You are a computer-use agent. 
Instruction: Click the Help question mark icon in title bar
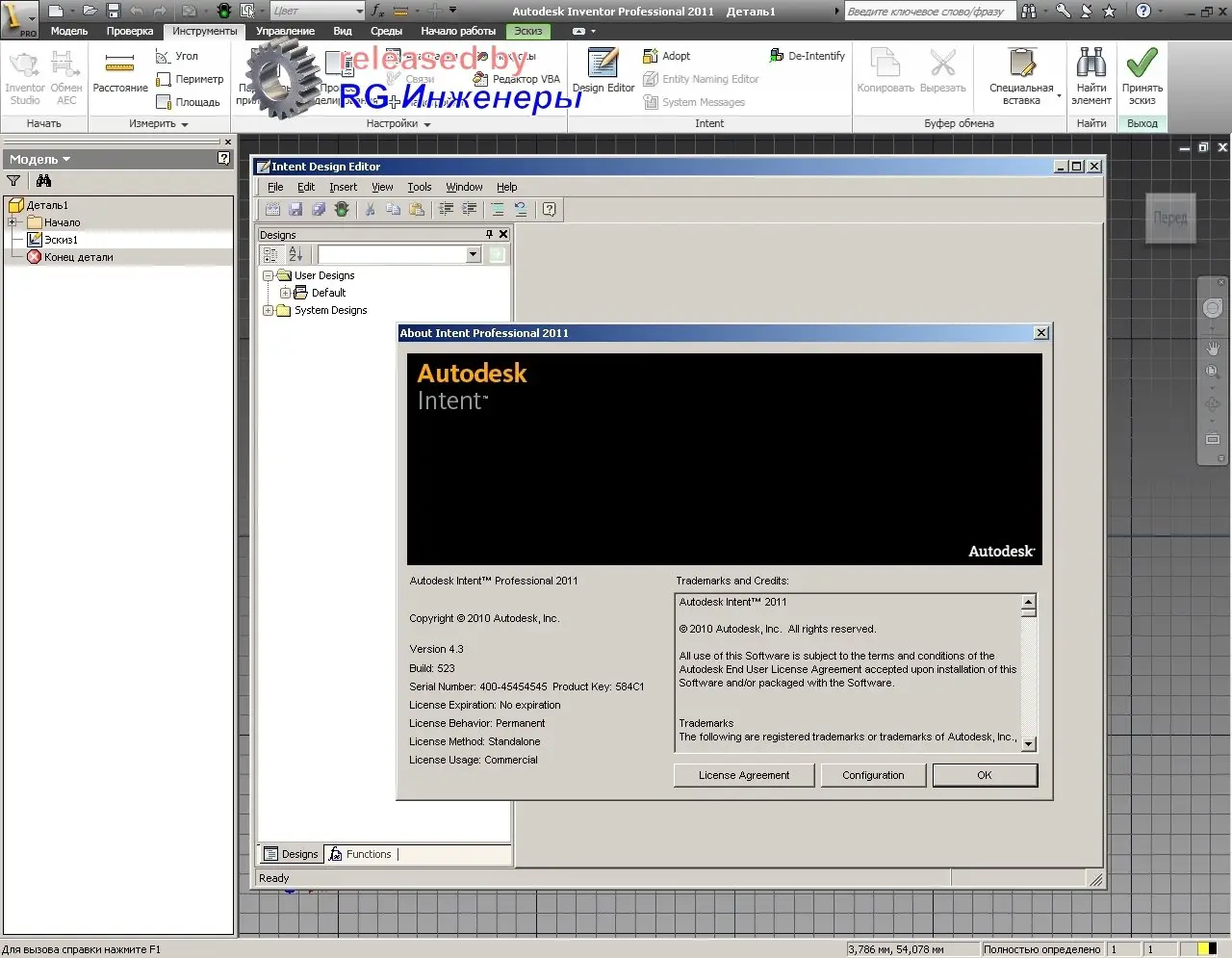click(x=1142, y=11)
